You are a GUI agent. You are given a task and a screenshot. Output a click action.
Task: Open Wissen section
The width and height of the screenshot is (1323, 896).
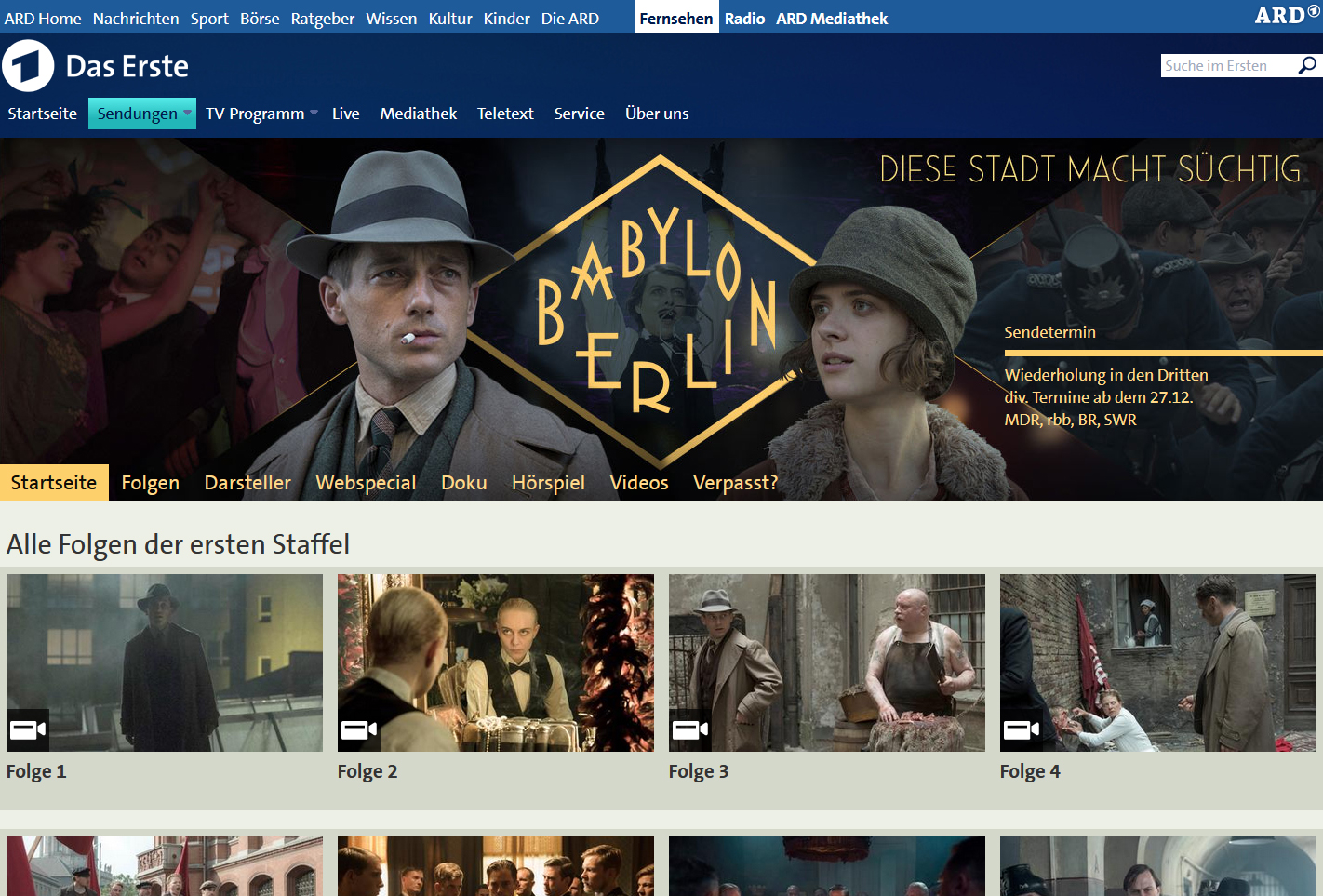[392, 19]
